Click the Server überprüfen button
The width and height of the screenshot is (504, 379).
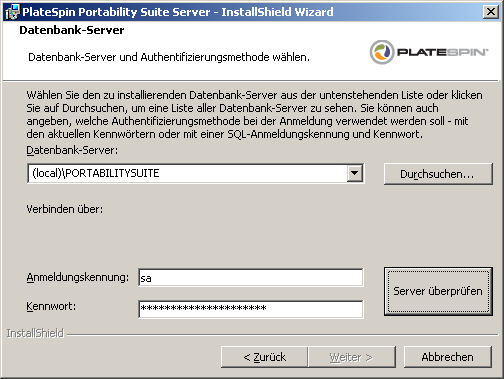click(438, 291)
